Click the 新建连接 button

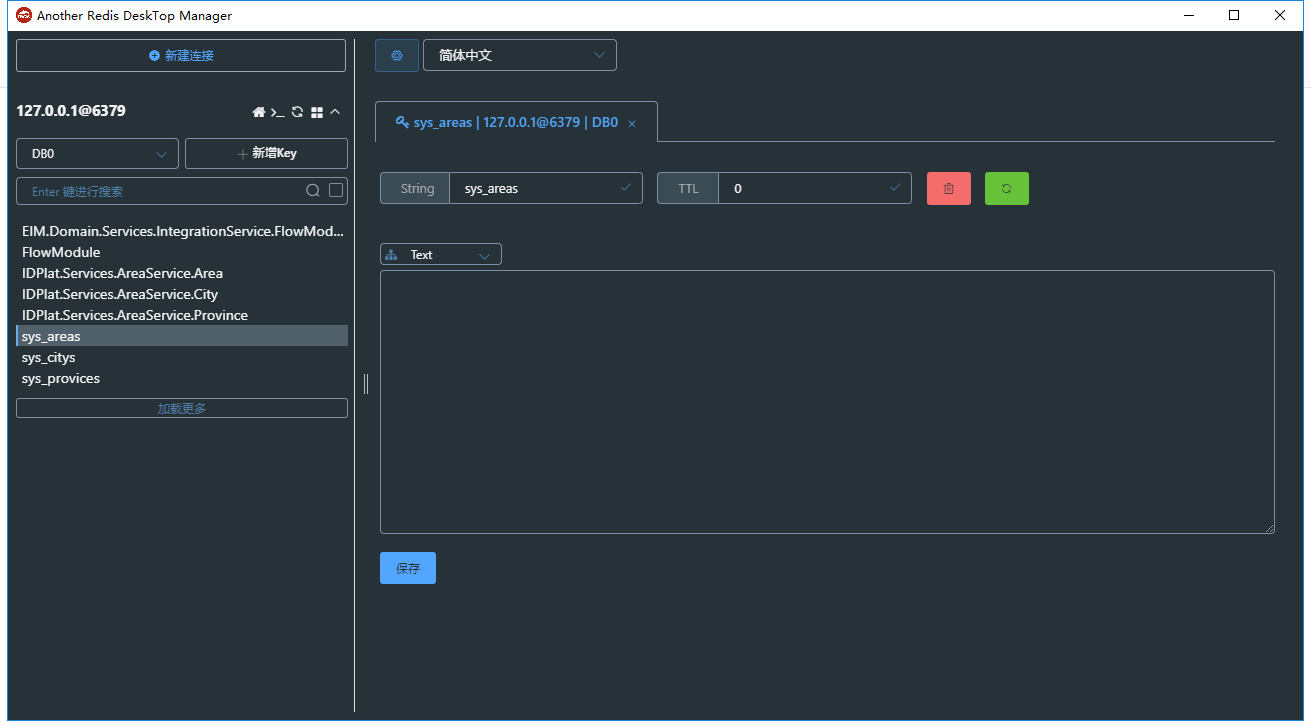coord(181,56)
